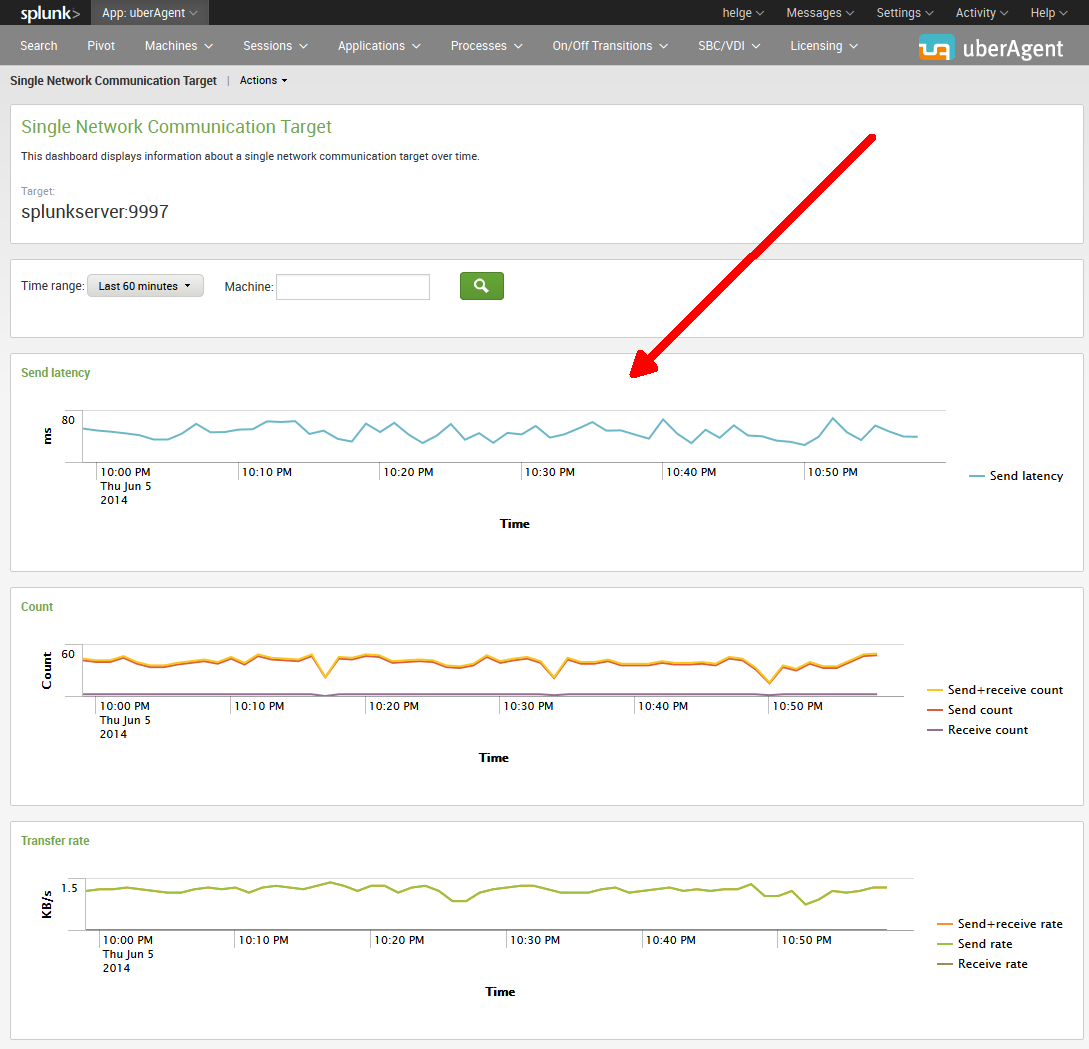
Task: Click the 10:50 PM label on Count chart
Action: coord(797,707)
